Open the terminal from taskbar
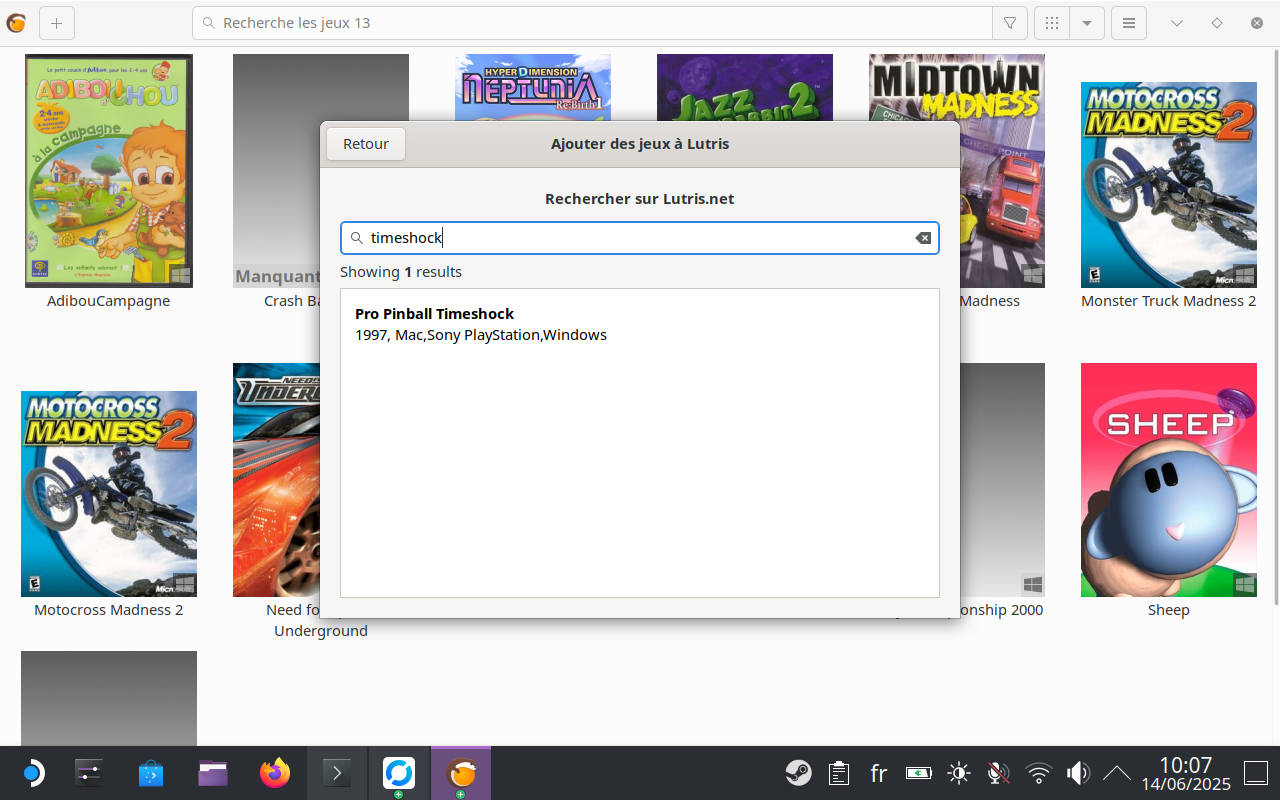Image resolution: width=1280 pixels, height=800 pixels. coord(337,773)
